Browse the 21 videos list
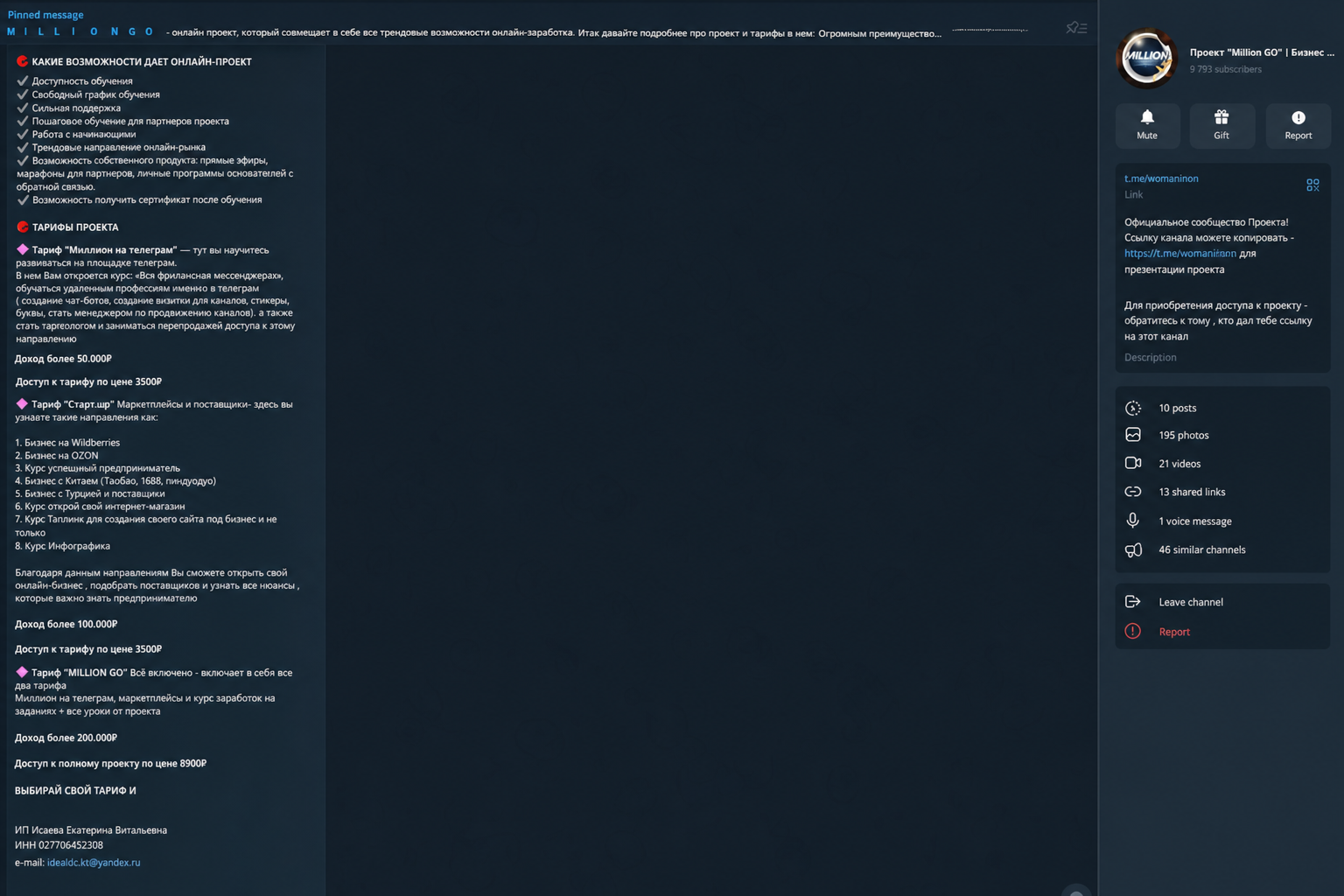Image resolution: width=1344 pixels, height=896 pixels. [1222, 464]
